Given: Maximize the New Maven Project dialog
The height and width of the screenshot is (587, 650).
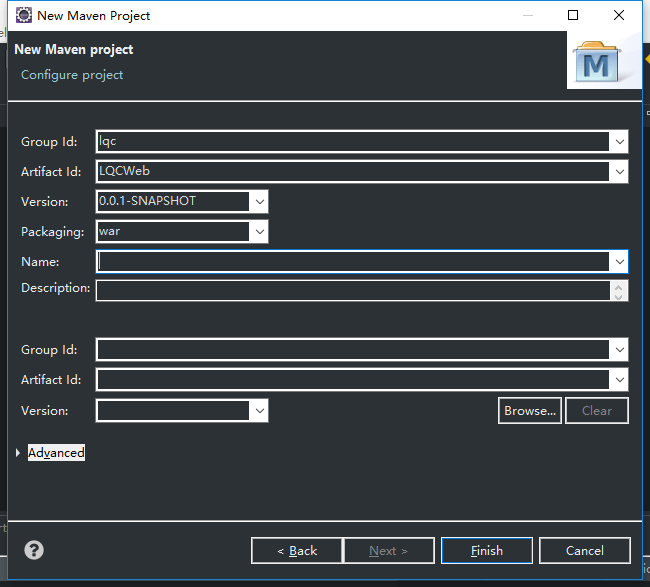Looking at the screenshot, I should pos(573,15).
